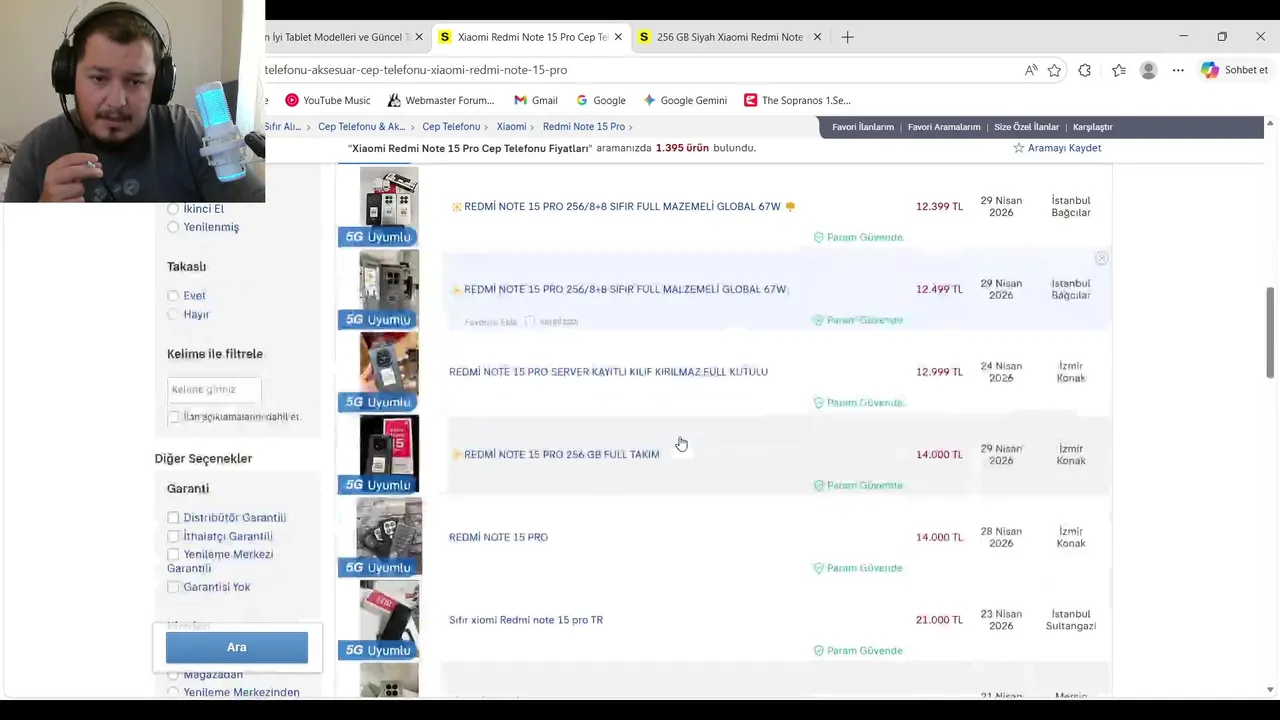The image size is (1280, 720).
Task: Open the favorites list icon
Action: click(1119, 70)
